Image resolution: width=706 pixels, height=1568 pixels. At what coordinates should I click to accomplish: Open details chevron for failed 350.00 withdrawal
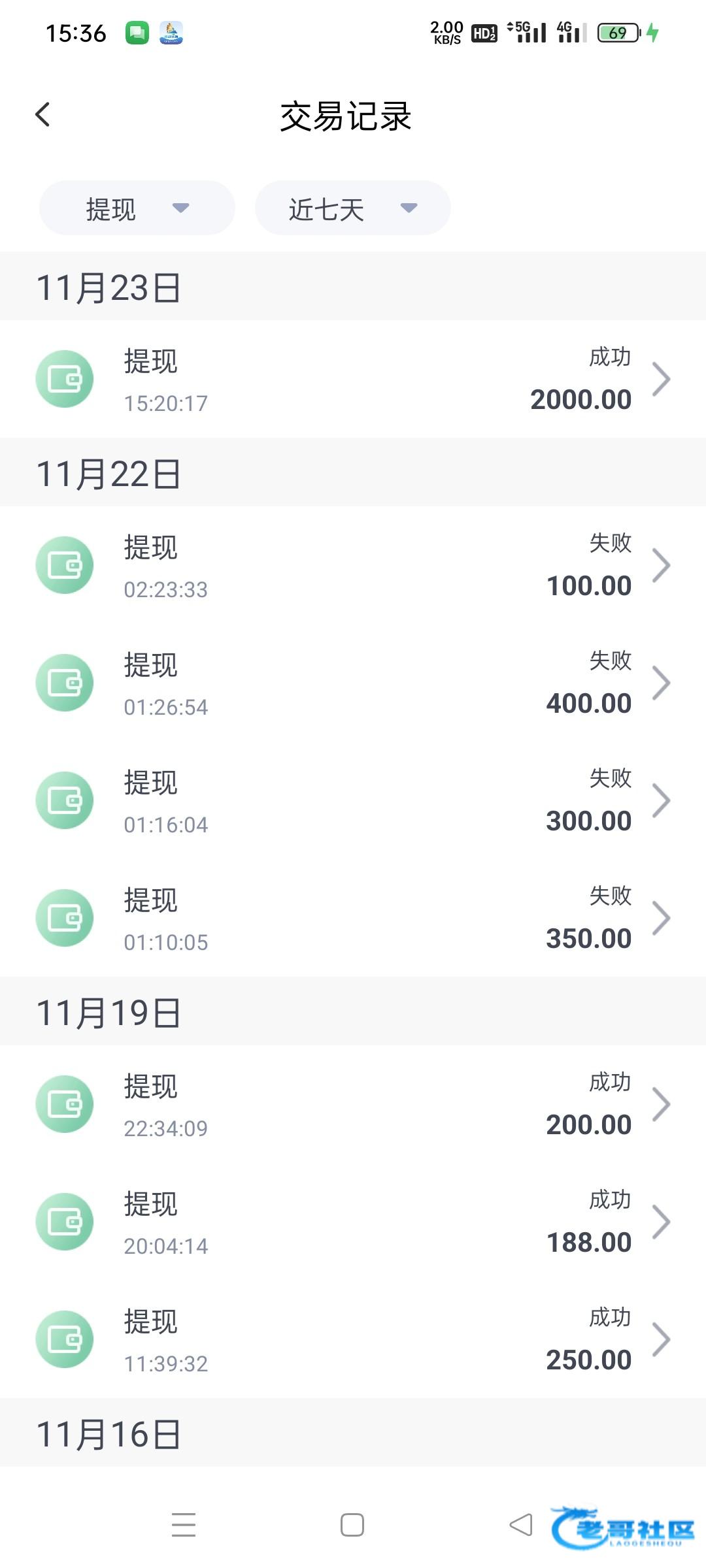point(661,919)
